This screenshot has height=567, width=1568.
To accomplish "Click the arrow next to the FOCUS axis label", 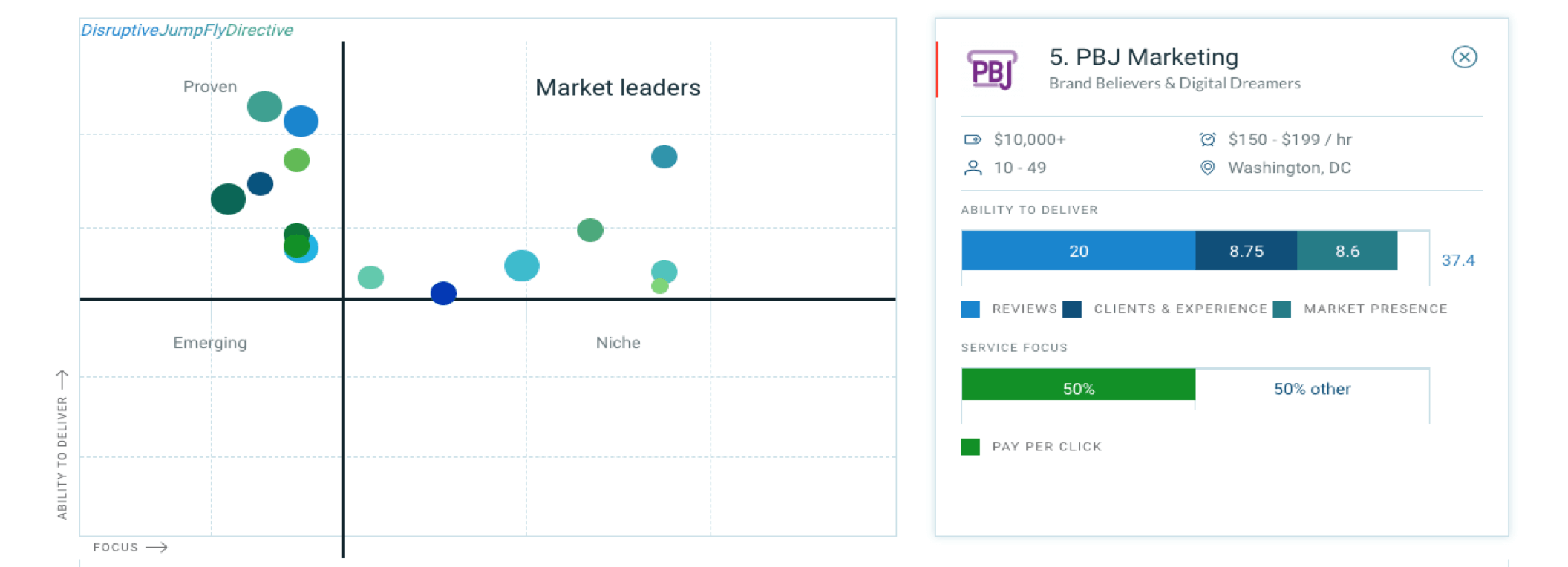I will click(x=157, y=548).
